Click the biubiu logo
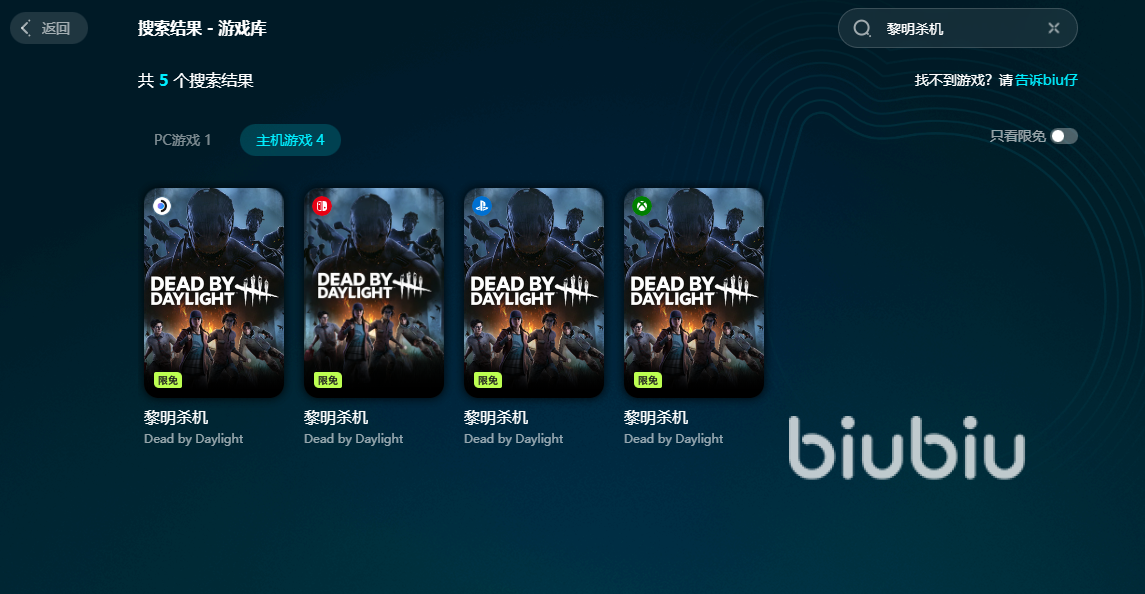The image size is (1145, 594). click(906, 447)
